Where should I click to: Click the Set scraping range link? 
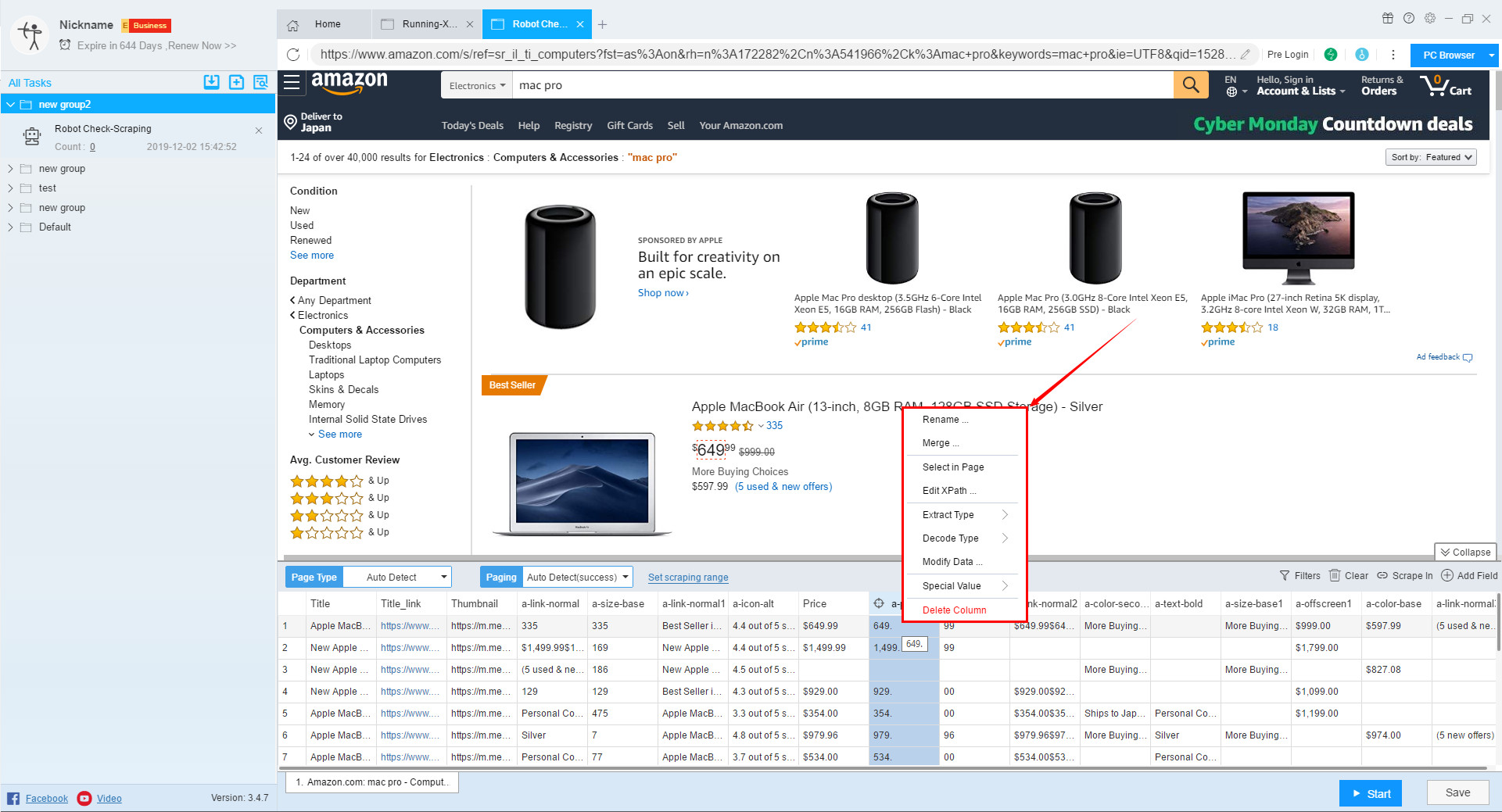pyautogui.click(x=687, y=578)
